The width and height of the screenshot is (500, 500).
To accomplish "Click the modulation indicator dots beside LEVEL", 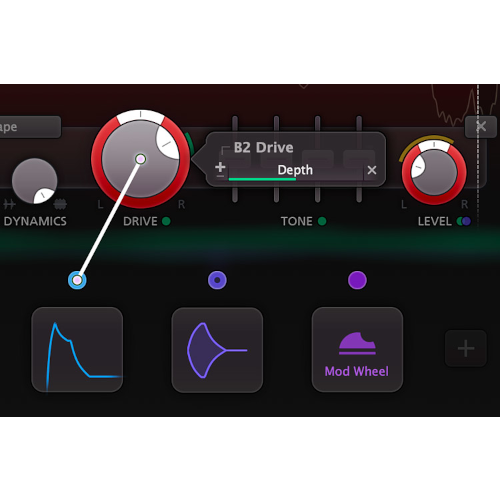I will click(464, 221).
